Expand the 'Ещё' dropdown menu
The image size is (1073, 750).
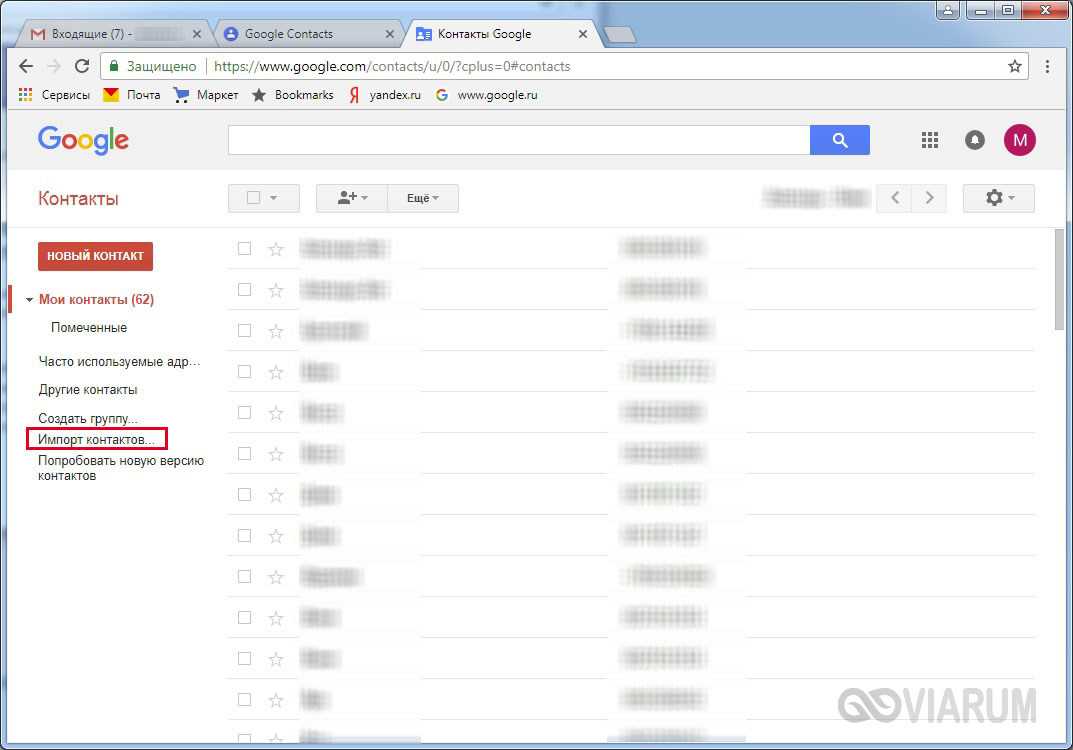[423, 198]
